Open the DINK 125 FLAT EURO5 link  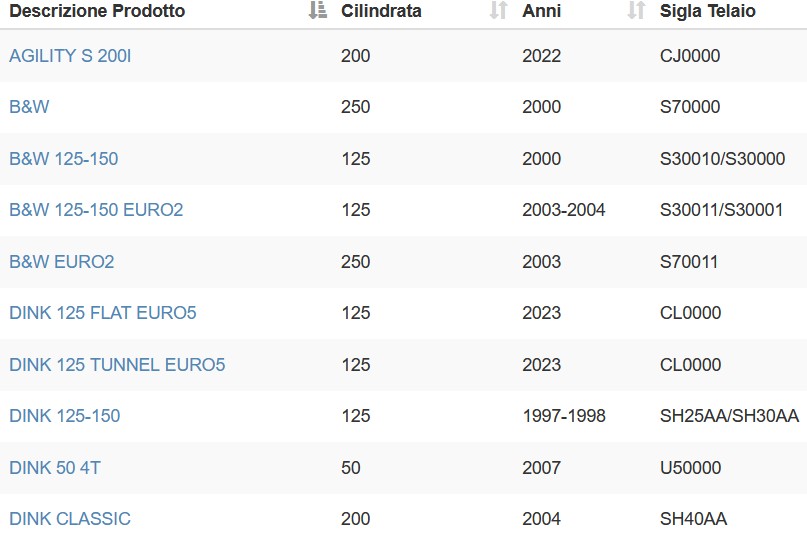103,313
